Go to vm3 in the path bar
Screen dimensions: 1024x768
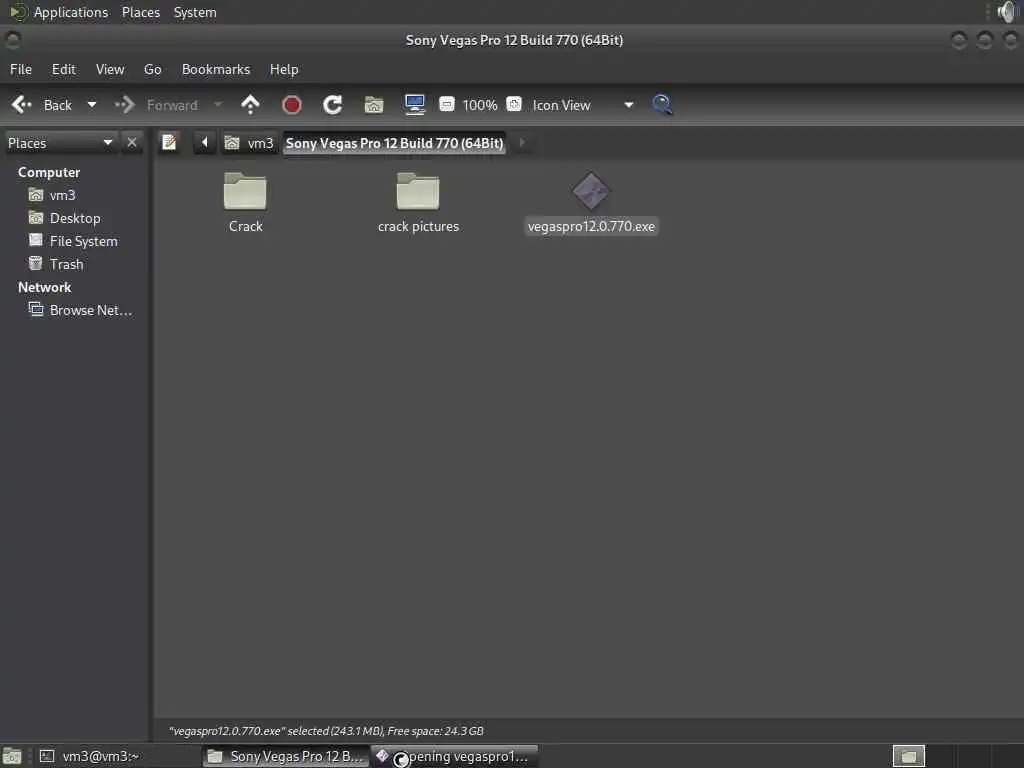click(249, 143)
